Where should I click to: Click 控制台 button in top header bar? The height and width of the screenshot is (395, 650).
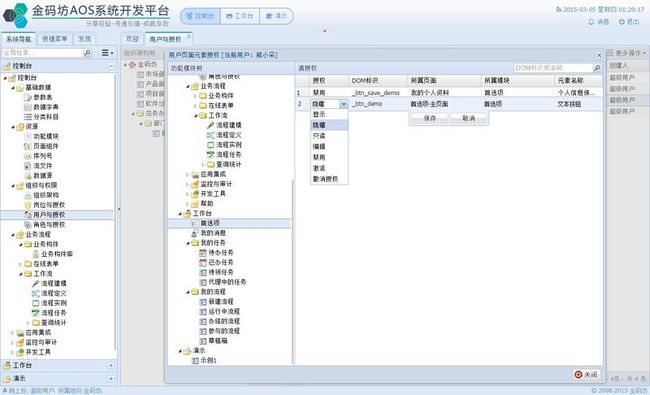click(x=201, y=16)
